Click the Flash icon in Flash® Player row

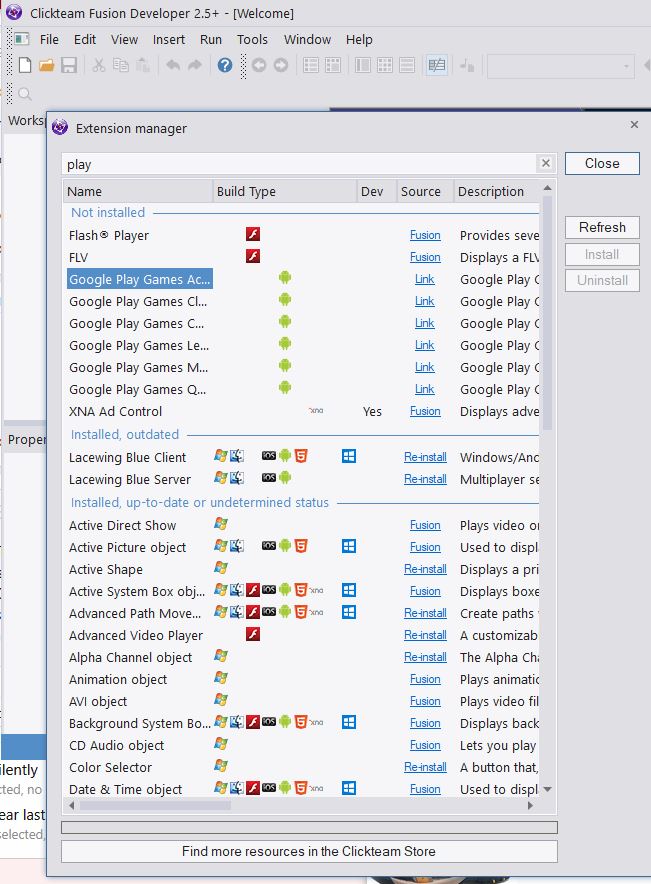(x=253, y=235)
